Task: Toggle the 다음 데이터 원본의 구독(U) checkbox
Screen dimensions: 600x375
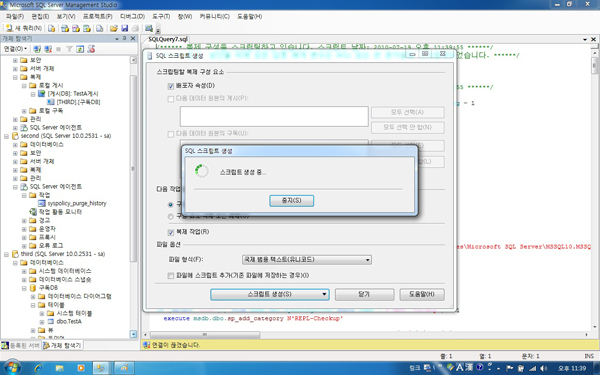Action: pyautogui.click(x=171, y=134)
